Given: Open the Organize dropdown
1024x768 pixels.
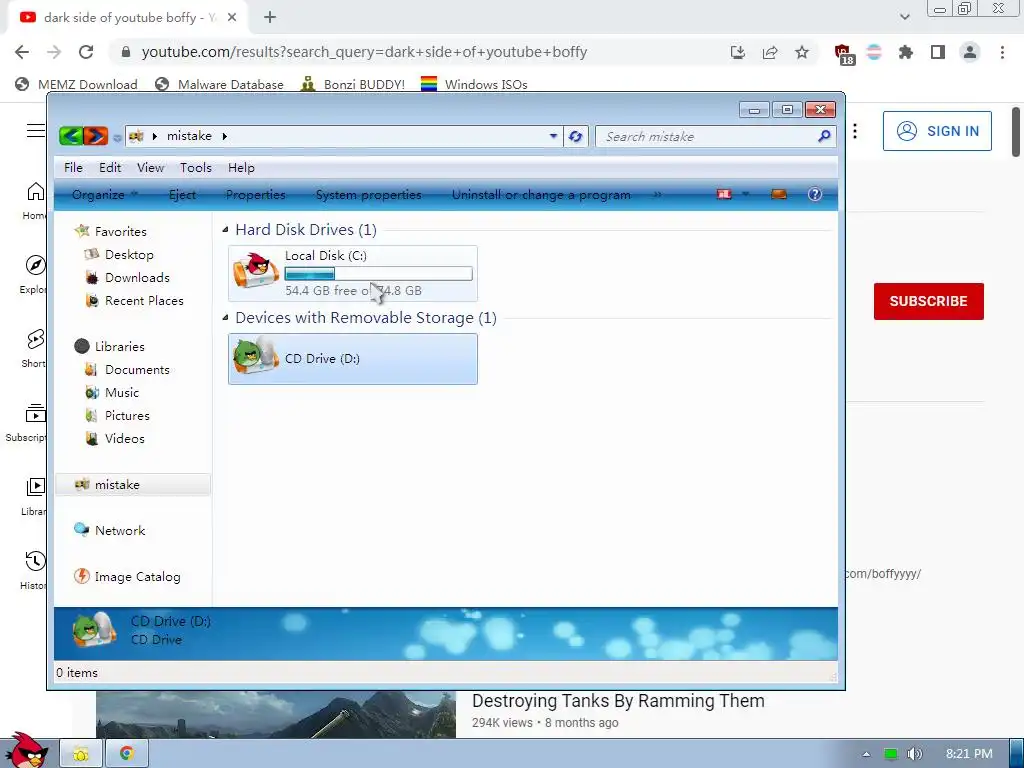Looking at the screenshot, I should click(x=104, y=195).
